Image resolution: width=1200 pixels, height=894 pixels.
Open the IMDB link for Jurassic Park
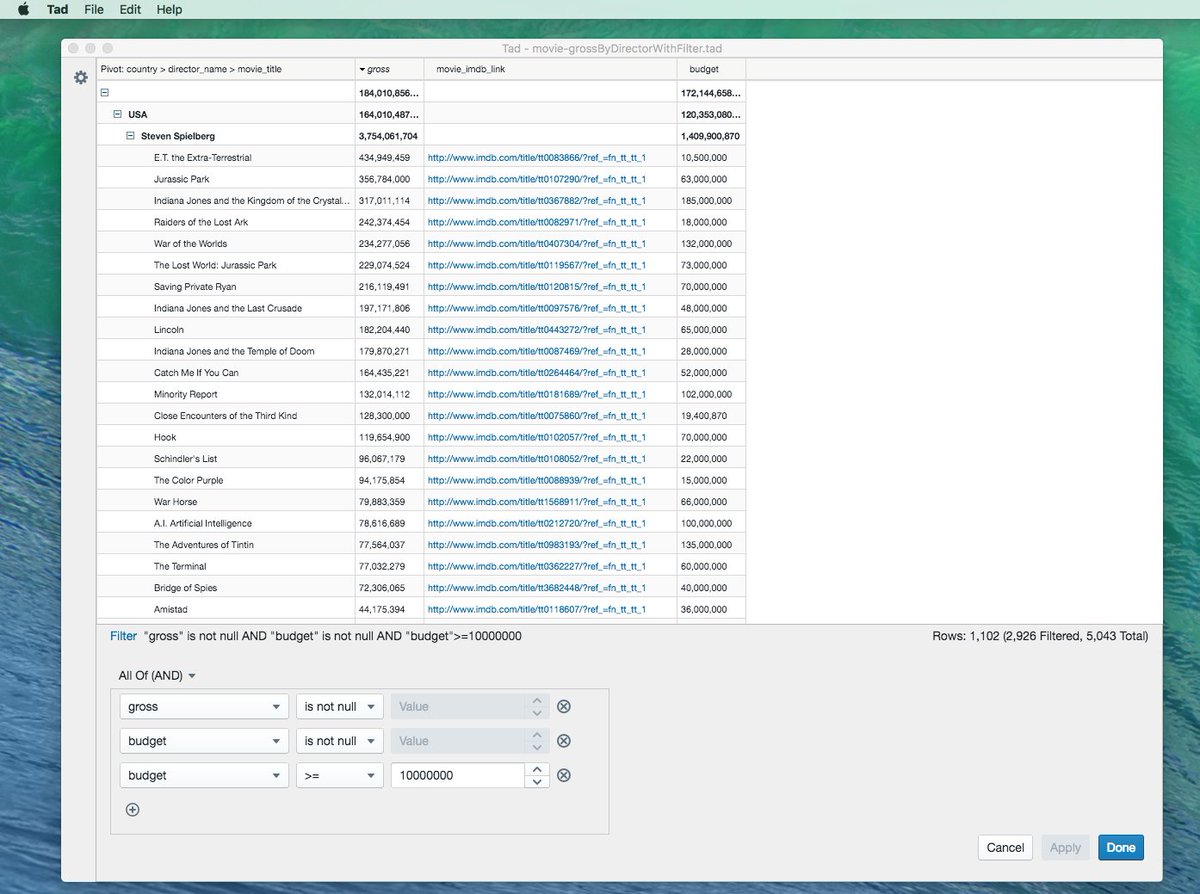tap(536, 179)
